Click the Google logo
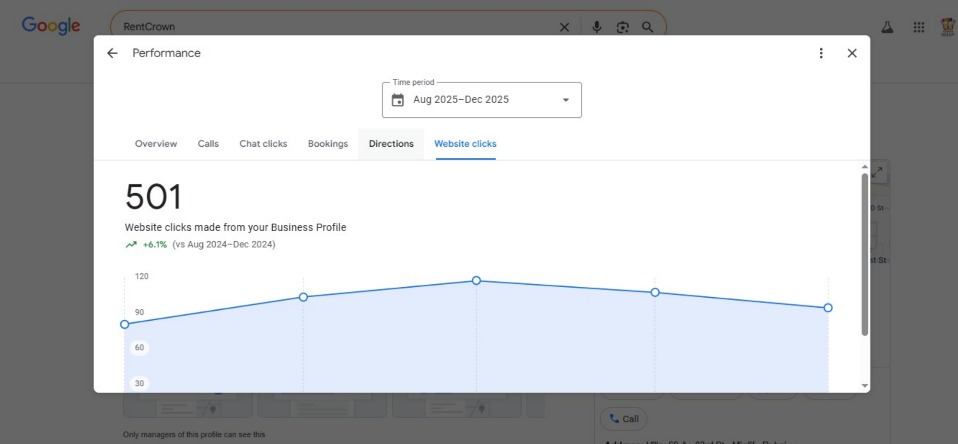The image size is (958, 444). [51, 26]
